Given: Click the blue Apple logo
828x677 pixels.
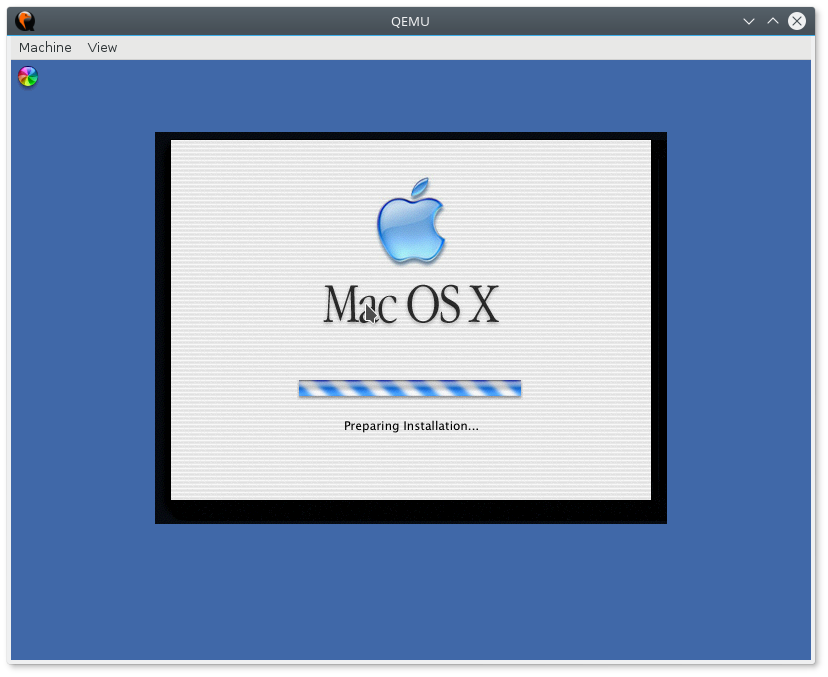Looking at the screenshot, I should pos(411,220).
